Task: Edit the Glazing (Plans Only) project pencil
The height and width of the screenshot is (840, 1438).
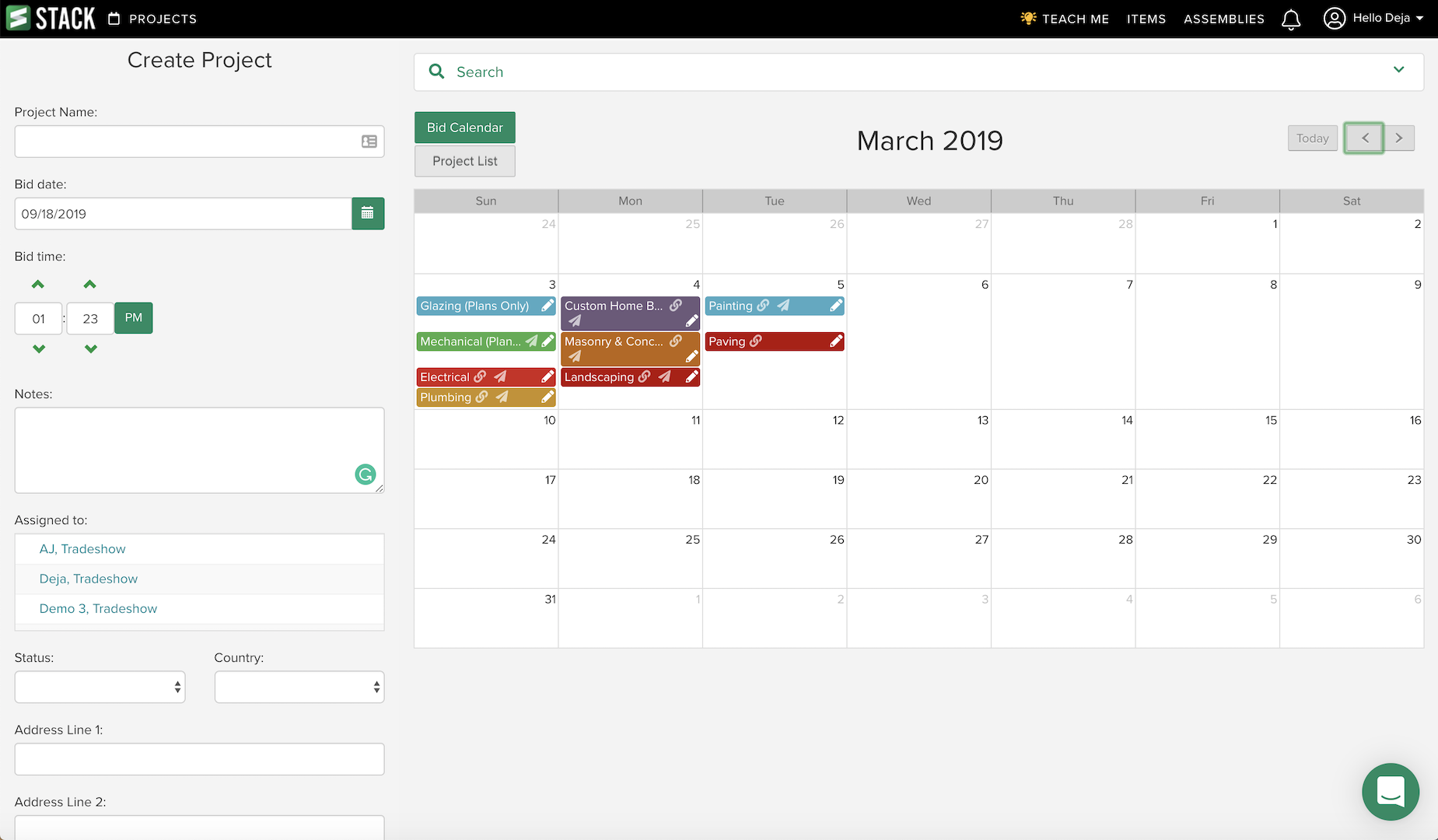Action: click(548, 306)
